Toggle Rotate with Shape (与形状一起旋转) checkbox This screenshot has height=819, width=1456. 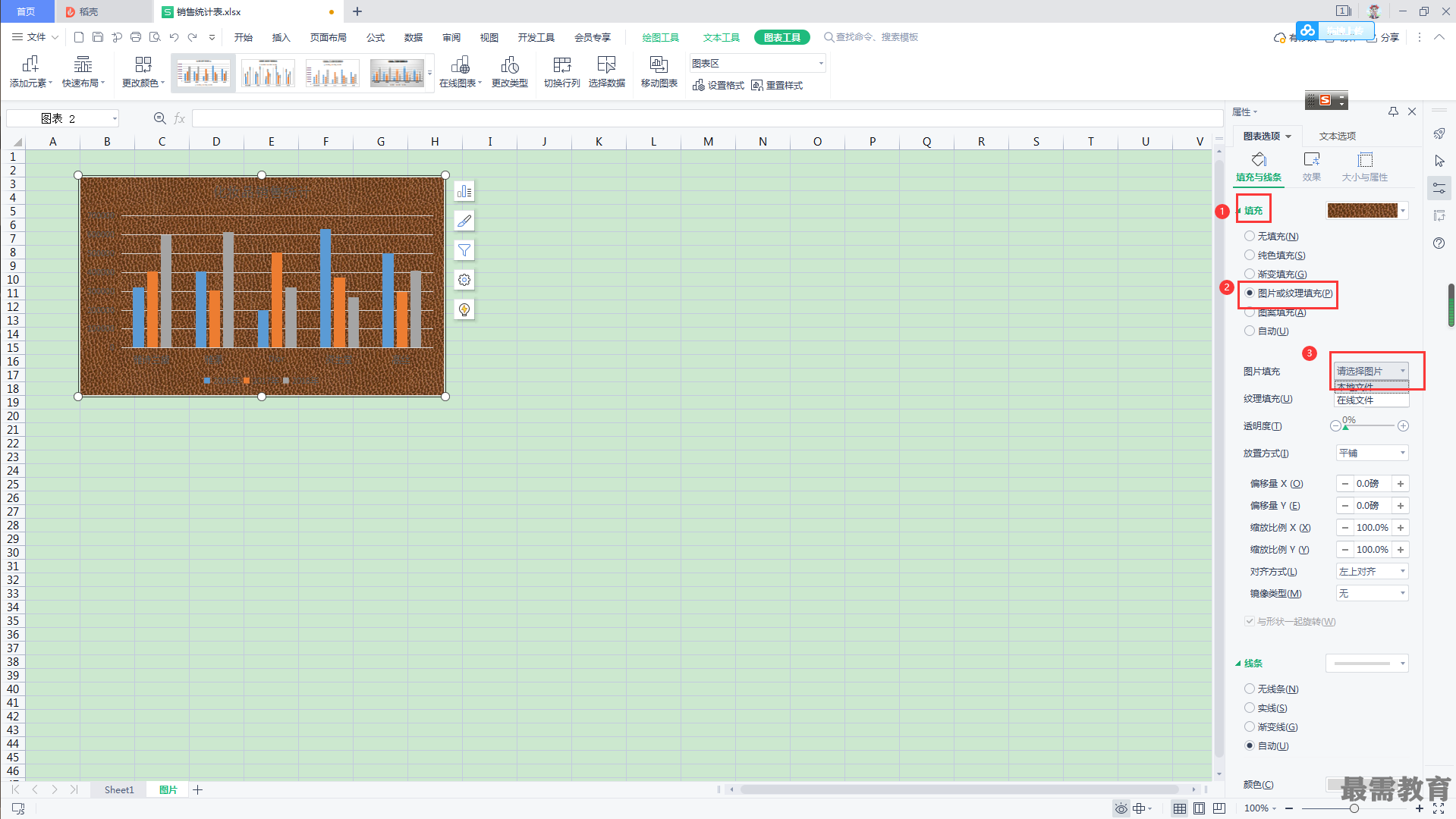[1250, 621]
